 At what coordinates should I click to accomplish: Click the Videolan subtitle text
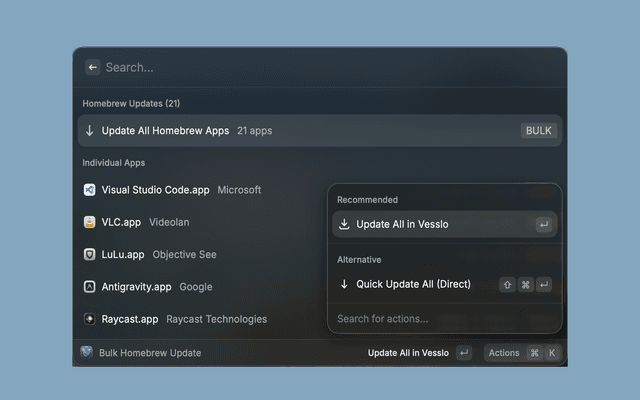[x=169, y=222]
